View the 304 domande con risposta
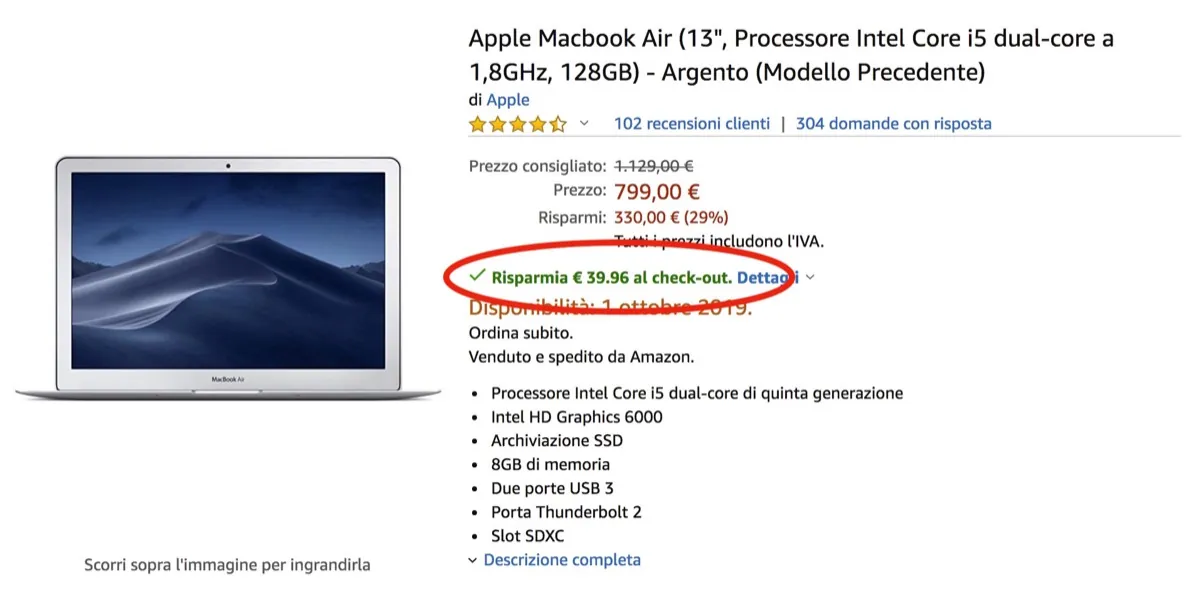The image size is (1200, 593). pos(893,123)
